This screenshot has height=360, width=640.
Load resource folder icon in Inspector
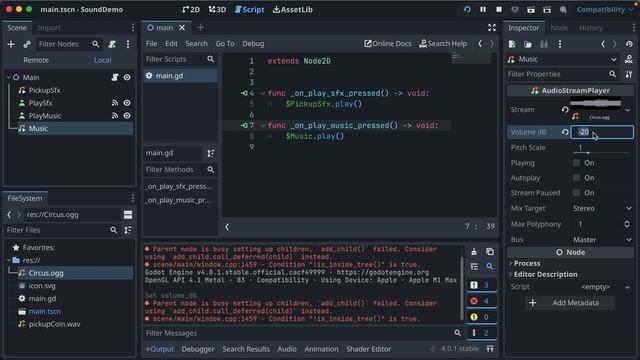click(x=528, y=44)
